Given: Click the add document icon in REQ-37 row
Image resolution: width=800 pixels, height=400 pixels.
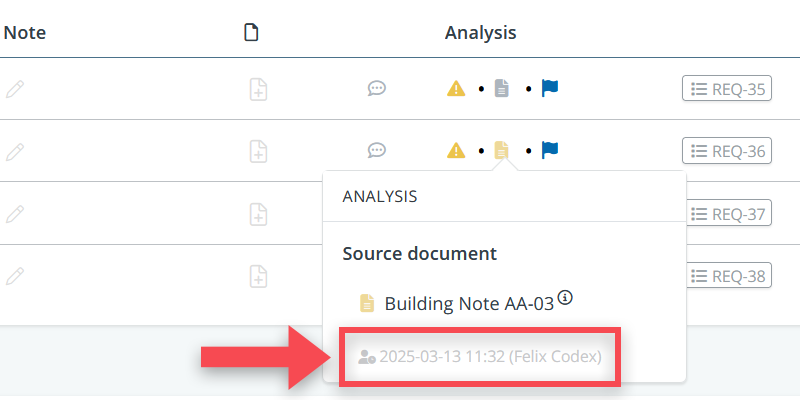Looking at the screenshot, I should click(258, 213).
